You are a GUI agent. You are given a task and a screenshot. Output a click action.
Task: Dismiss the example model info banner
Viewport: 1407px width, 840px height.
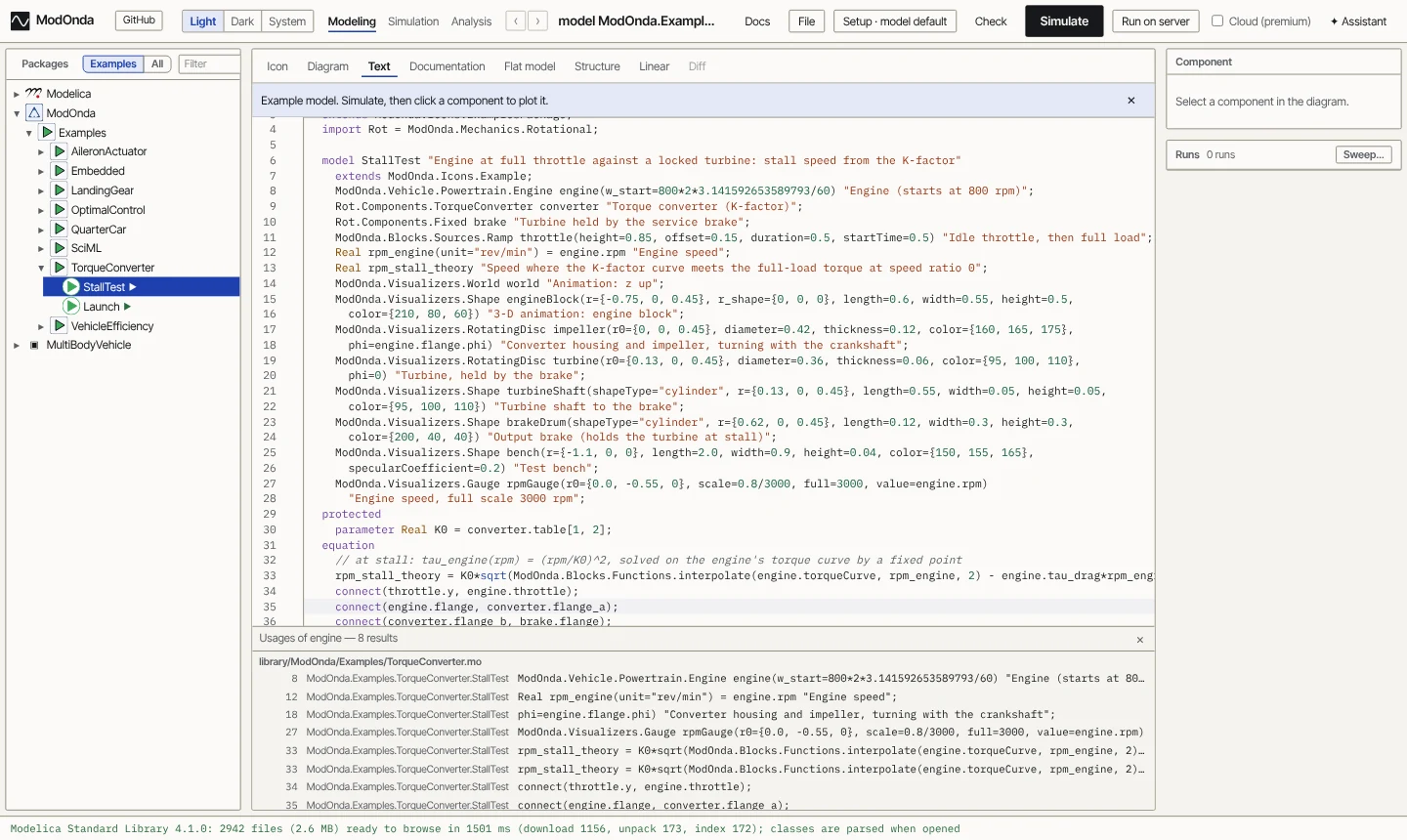(x=1131, y=101)
